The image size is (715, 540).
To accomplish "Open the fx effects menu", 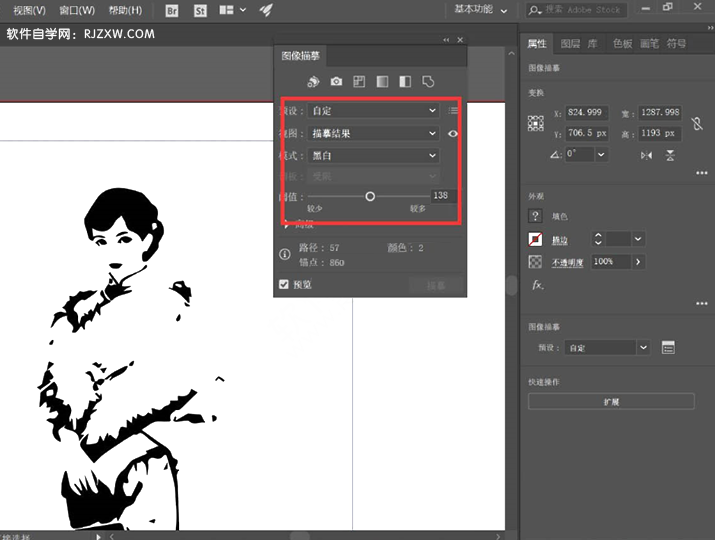I will 538,285.
